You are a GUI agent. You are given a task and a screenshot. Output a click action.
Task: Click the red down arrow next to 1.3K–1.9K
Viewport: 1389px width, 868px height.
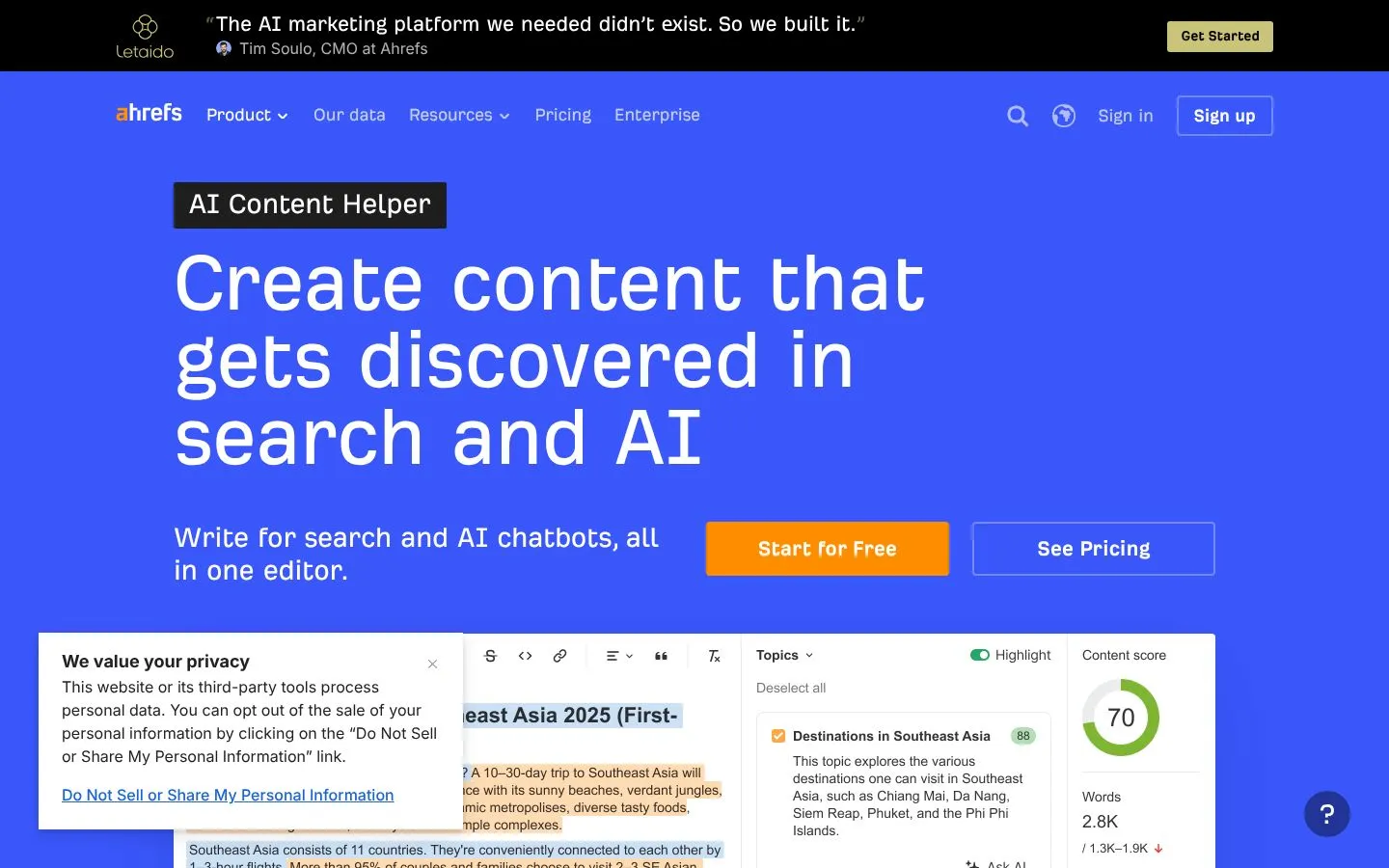(1158, 849)
